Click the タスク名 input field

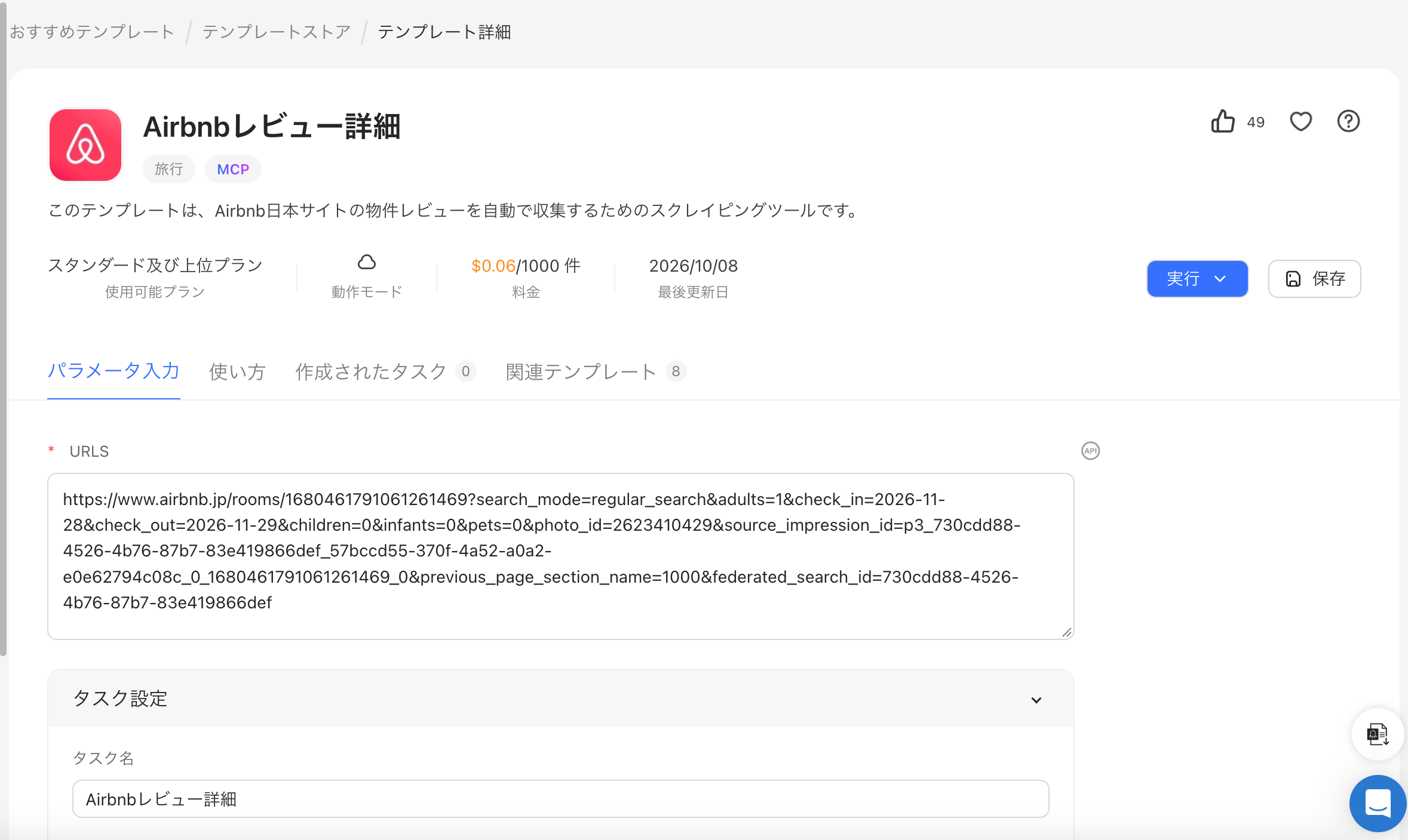coord(561,799)
